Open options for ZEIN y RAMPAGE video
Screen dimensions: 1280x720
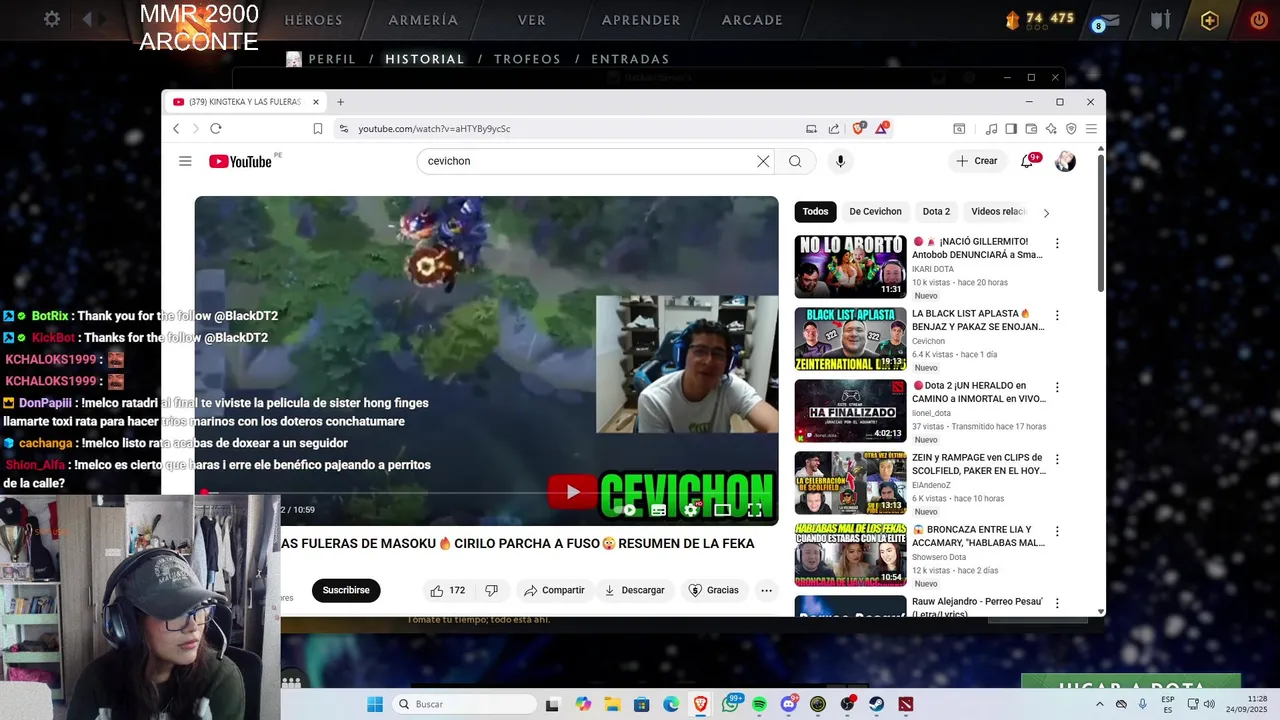pyautogui.click(x=1057, y=459)
